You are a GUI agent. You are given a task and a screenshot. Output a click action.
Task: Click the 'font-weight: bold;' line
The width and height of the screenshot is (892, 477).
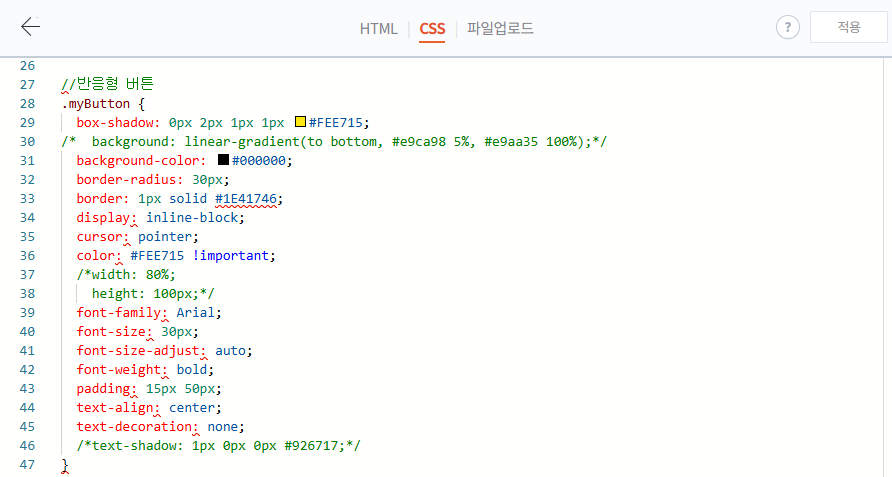[145, 369]
